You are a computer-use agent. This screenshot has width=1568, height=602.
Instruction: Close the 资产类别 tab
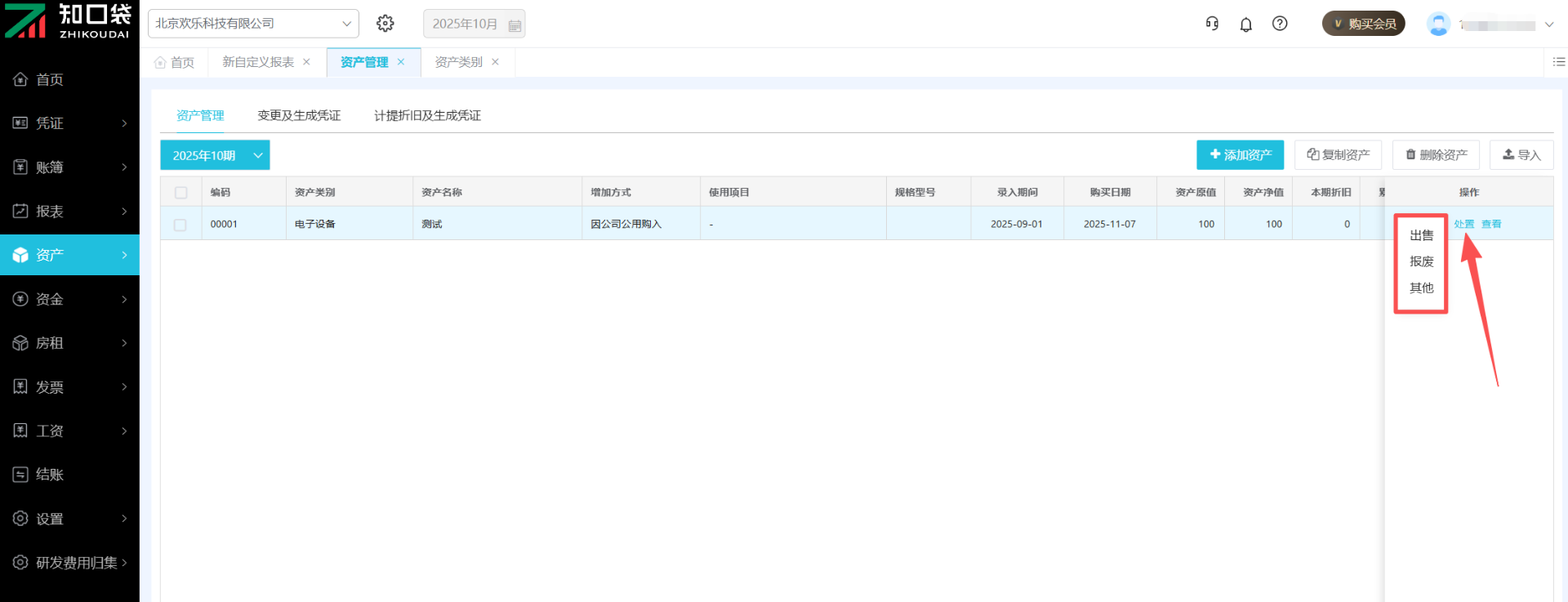pyautogui.click(x=495, y=62)
